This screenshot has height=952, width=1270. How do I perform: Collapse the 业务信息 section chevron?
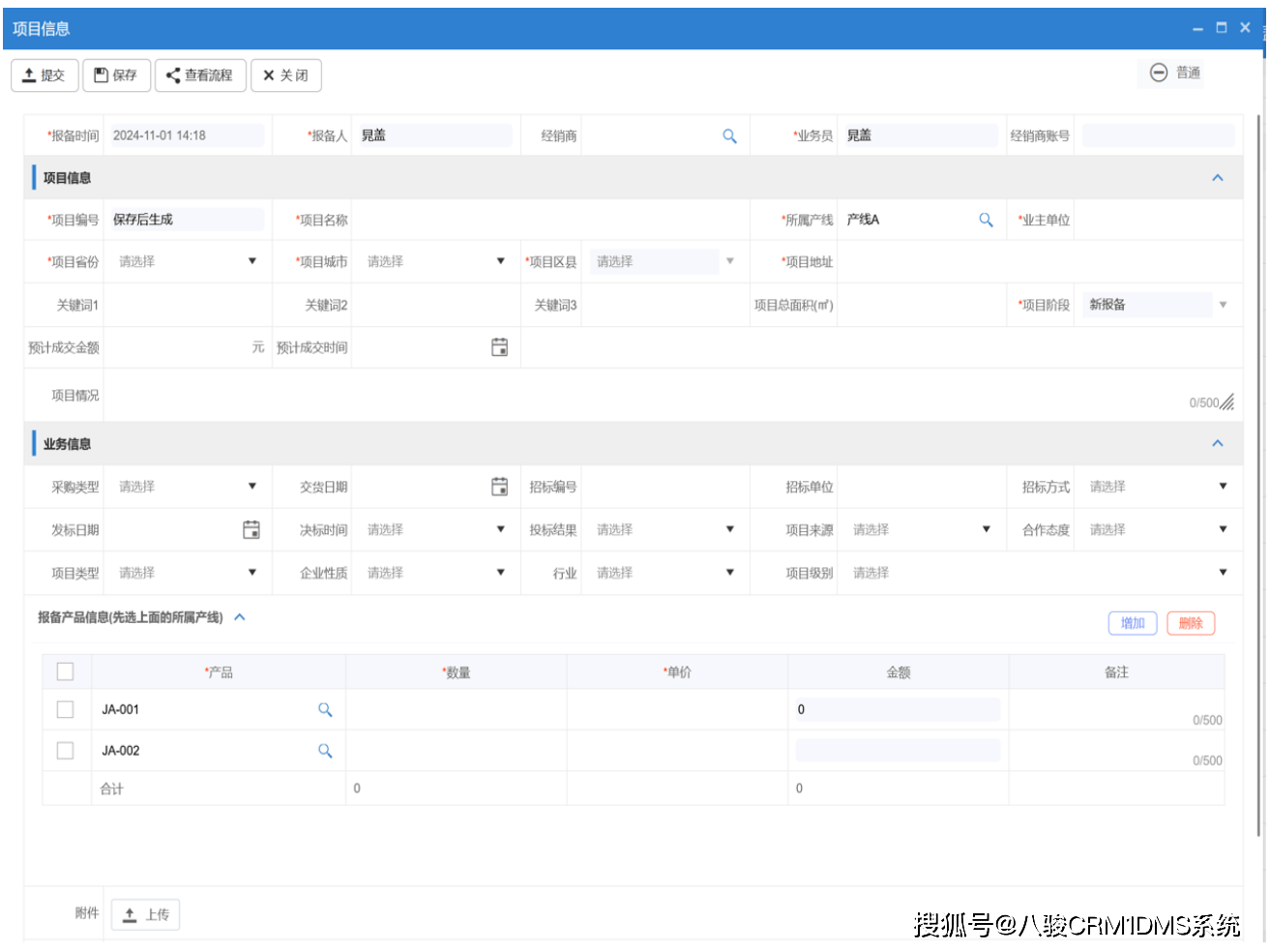tap(1217, 444)
